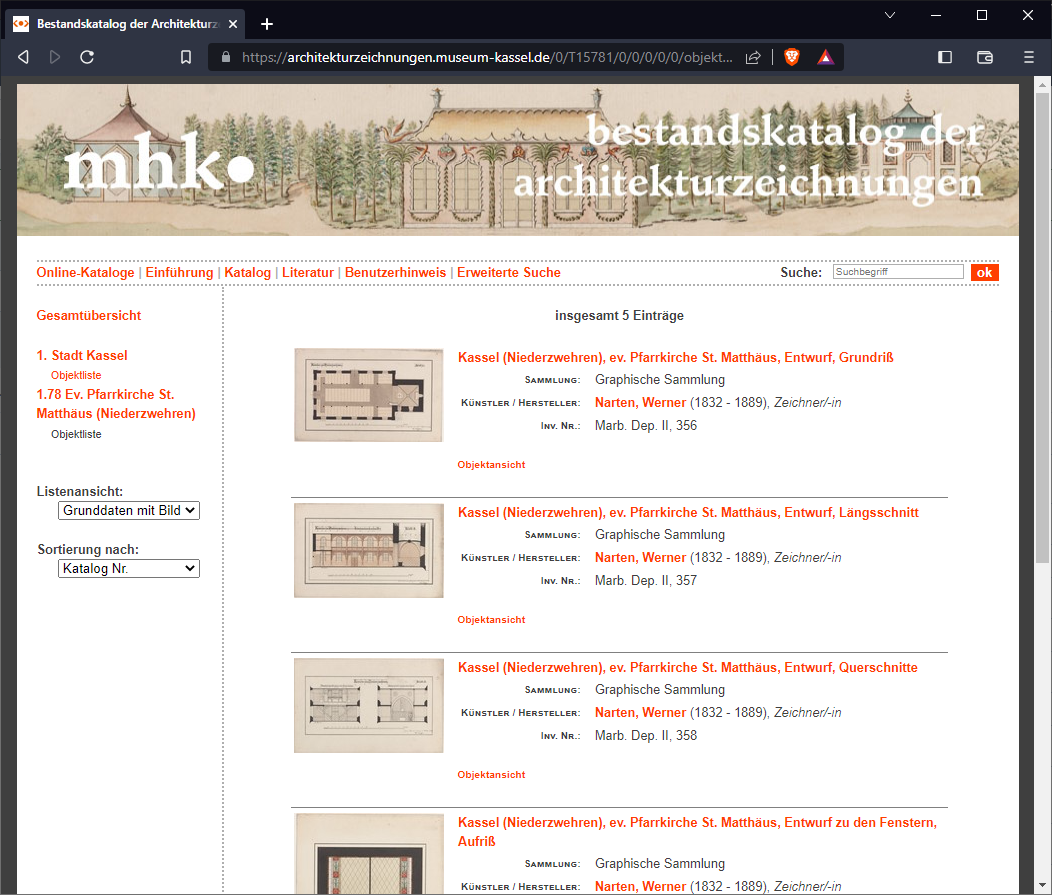Go to Erweiterte Suche in navigation
1052x895 pixels.
(x=509, y=273)
